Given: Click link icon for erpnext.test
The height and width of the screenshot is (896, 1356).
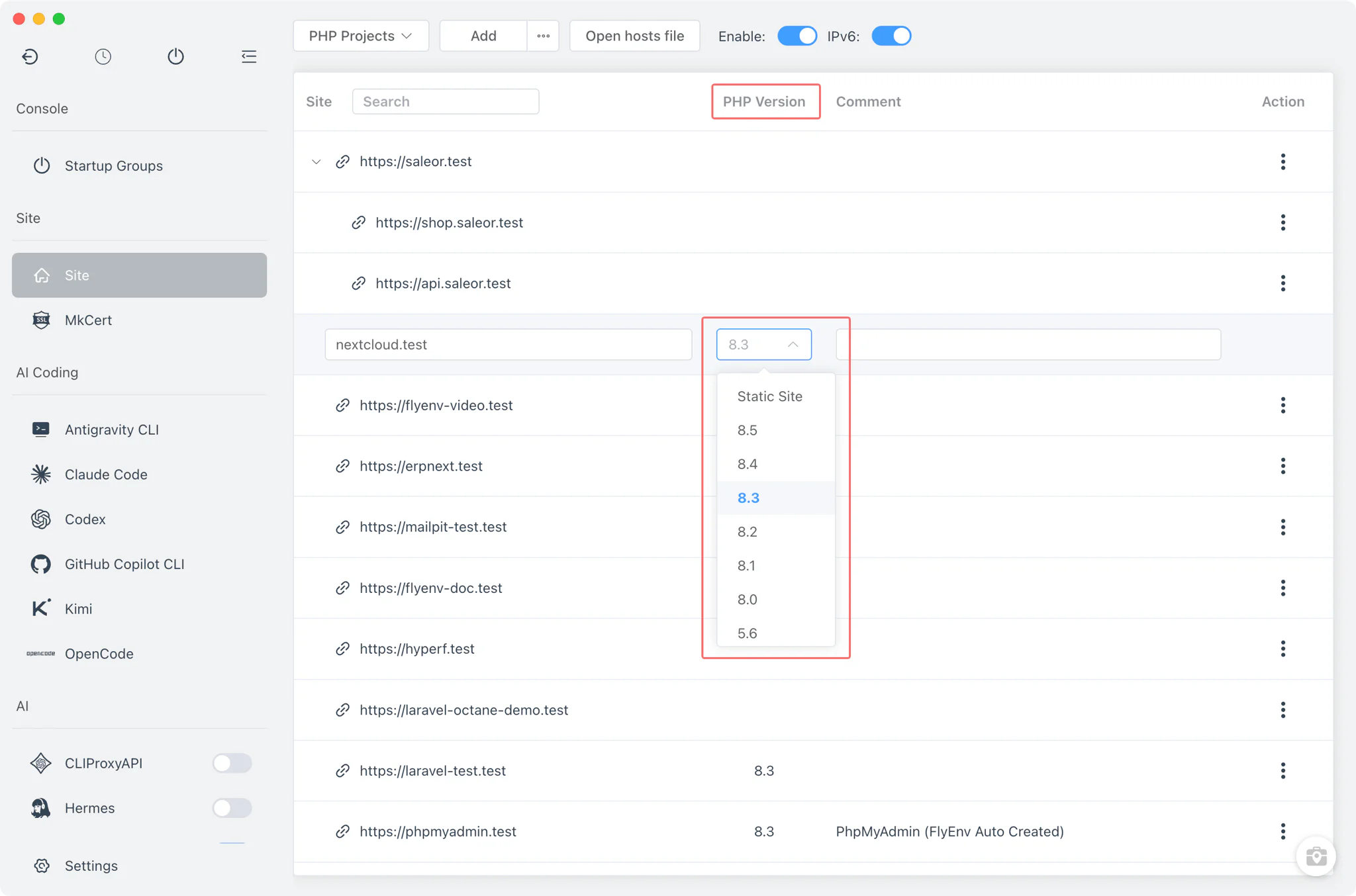Looking at the screenshot, I should click(342, 466).
